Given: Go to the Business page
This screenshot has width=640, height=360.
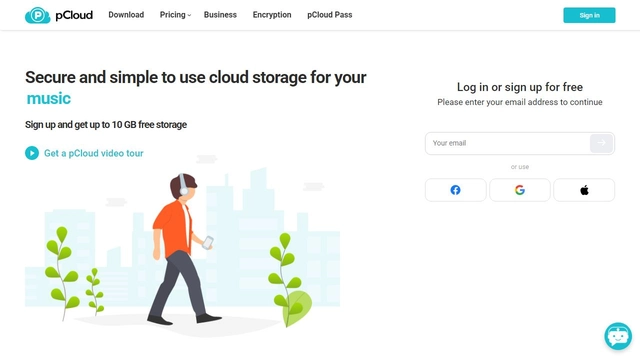Looking at the screenshot, I should (x=220, y=15).
